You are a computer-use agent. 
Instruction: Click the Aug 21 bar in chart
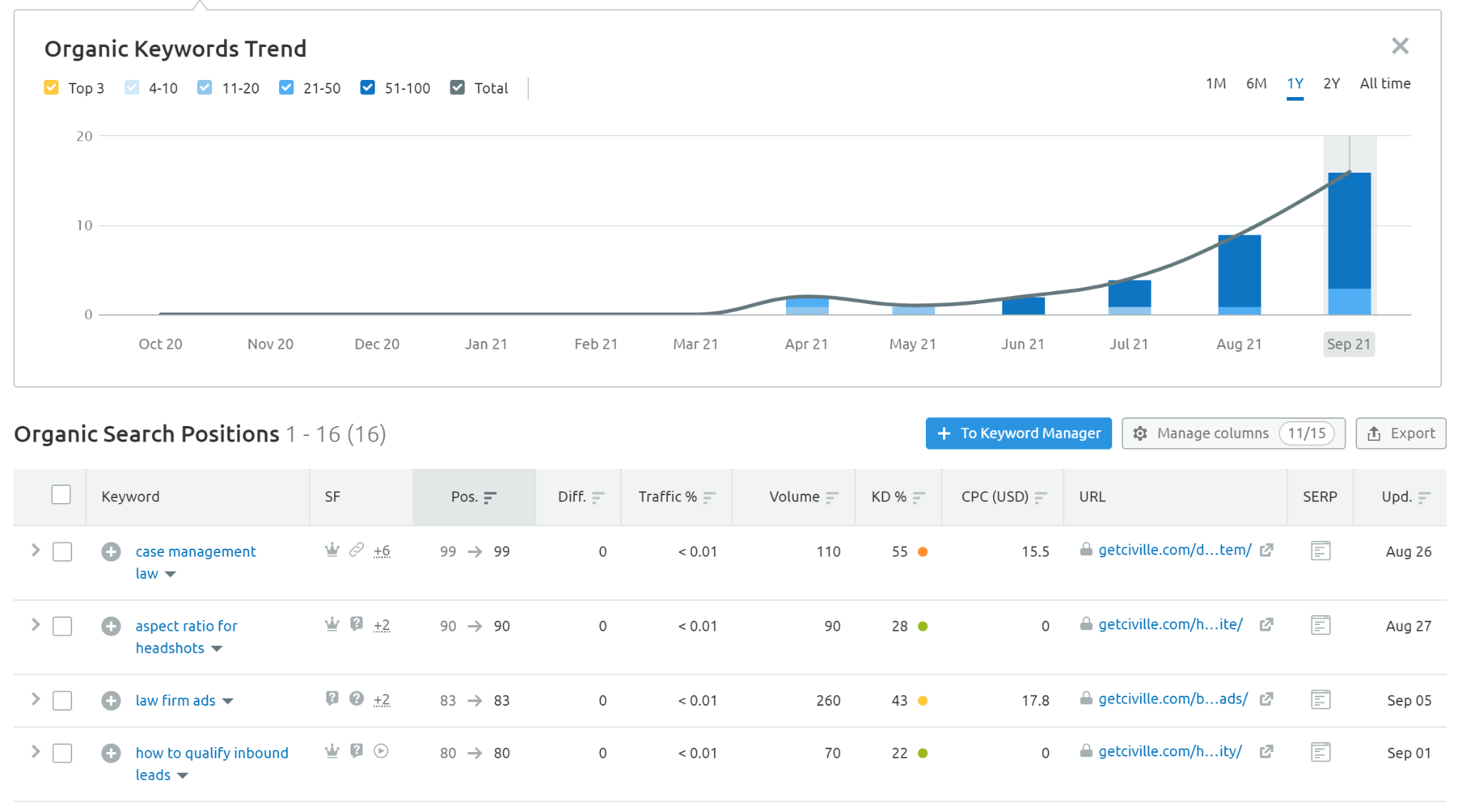[1239, 275]
